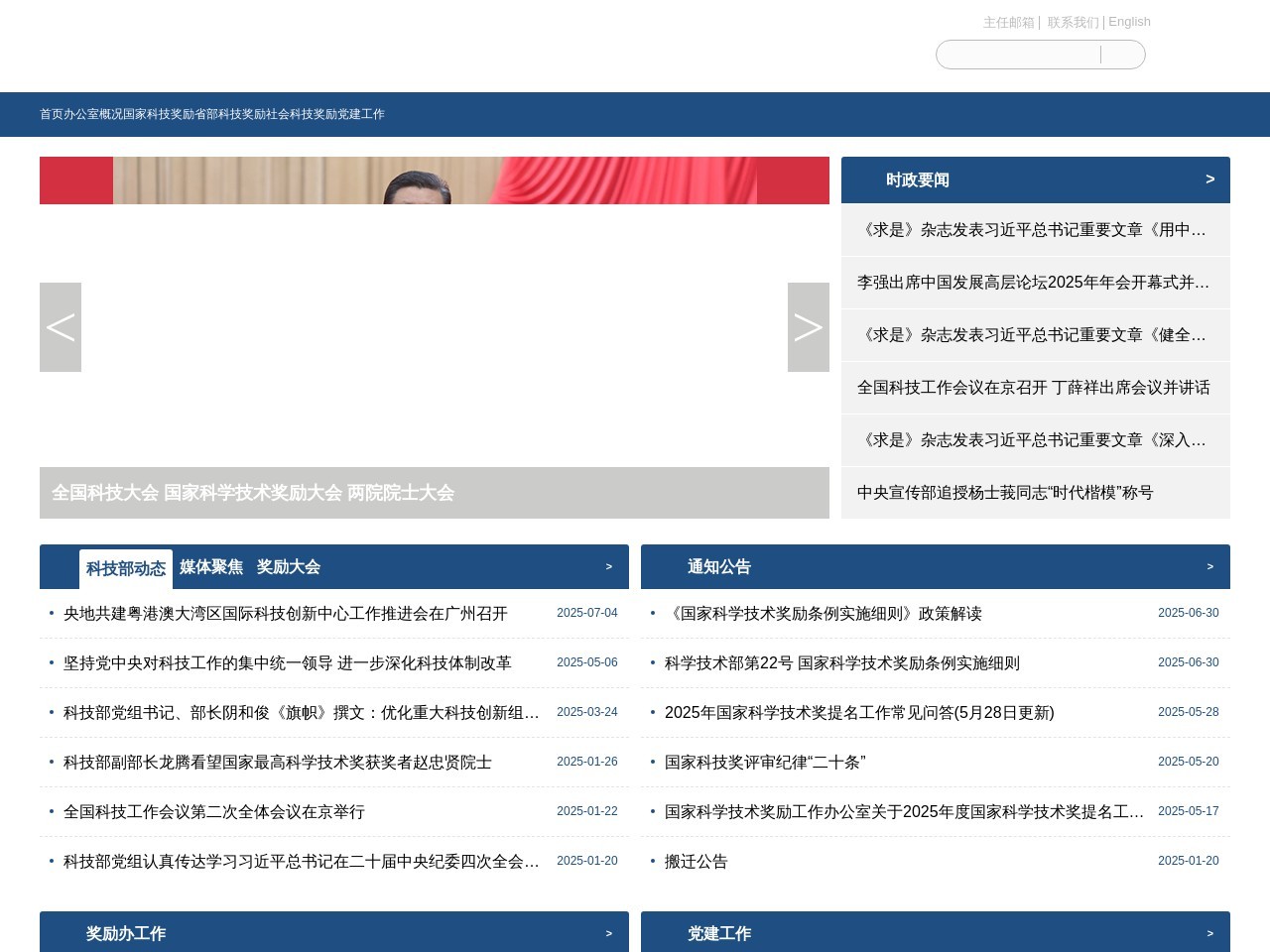Open the 搬迁公告 notice

696,862
